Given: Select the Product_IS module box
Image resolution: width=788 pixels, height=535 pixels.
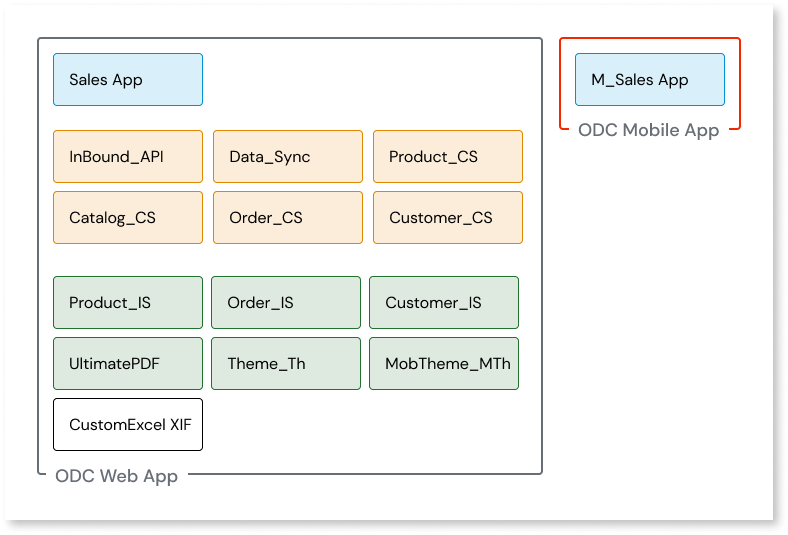Looking at the screenshot, I should [128, 302].
